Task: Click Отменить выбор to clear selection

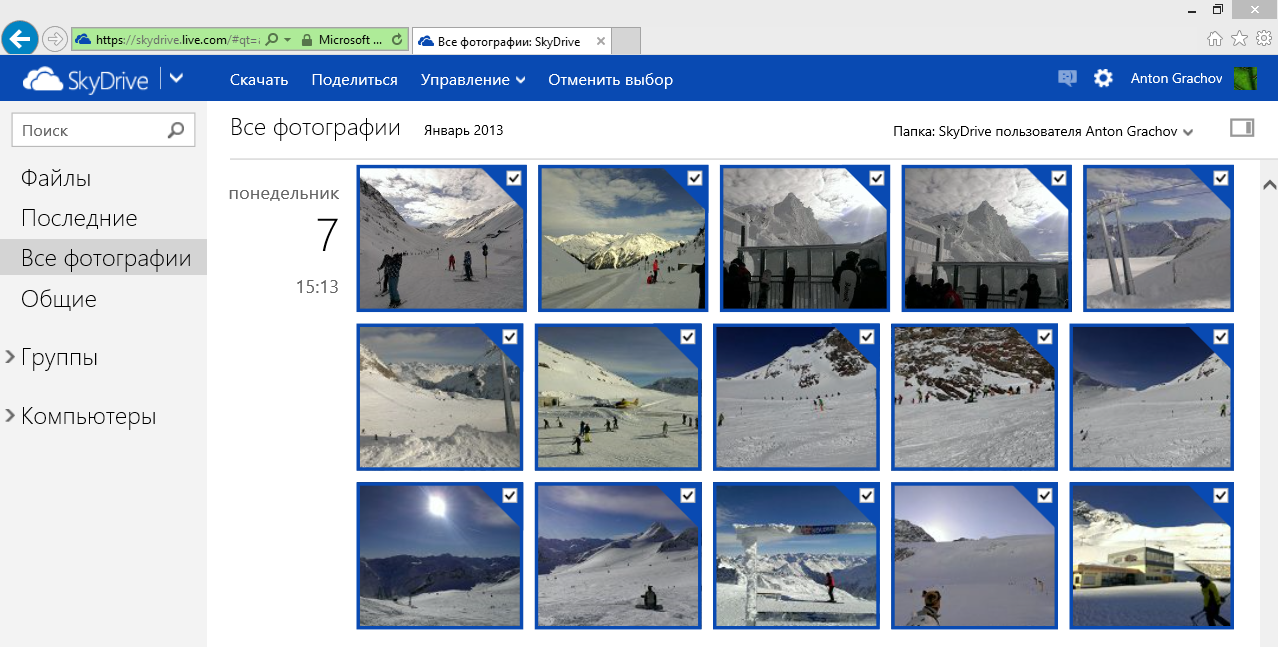Action: tap(610, 80)
